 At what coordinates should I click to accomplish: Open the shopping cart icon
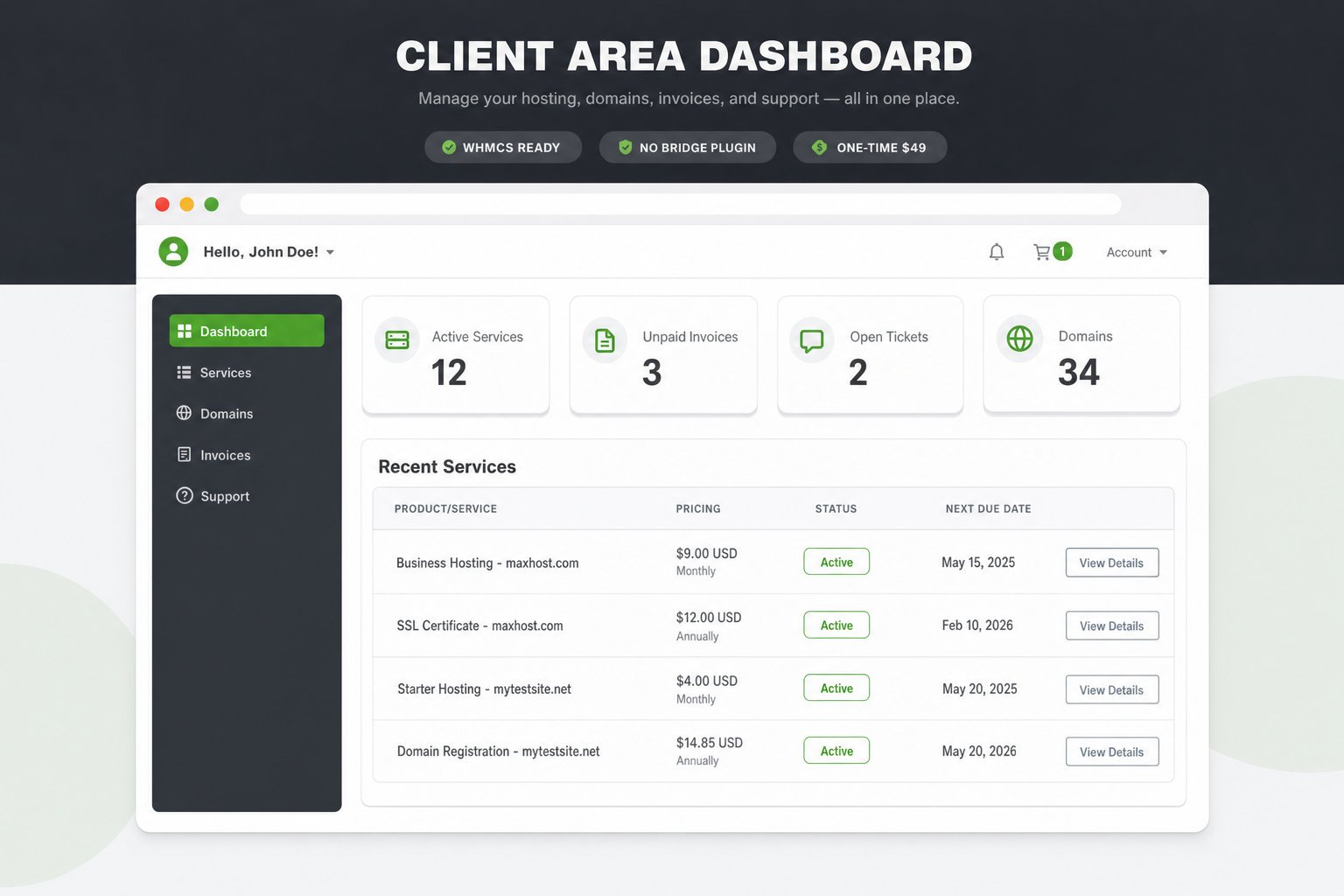click(x=1041, y=252)
